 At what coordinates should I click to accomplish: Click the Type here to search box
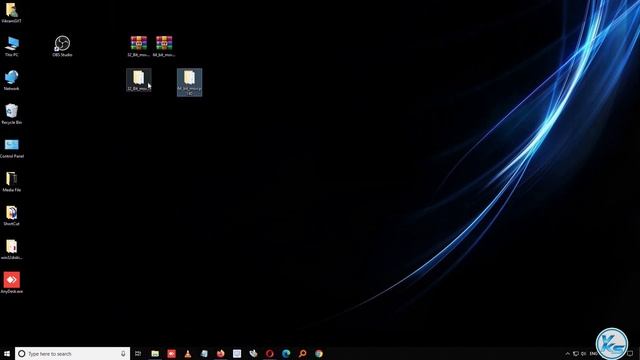click(72, 353)
